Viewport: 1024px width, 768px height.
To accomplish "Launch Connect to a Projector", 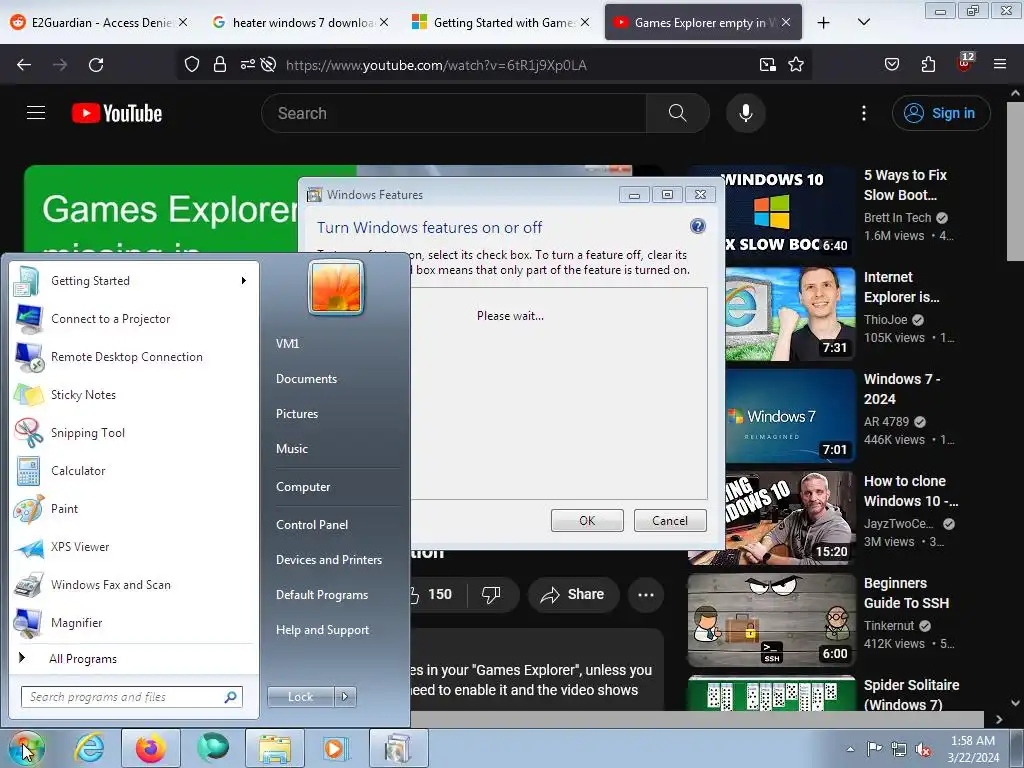I will 134,319.
